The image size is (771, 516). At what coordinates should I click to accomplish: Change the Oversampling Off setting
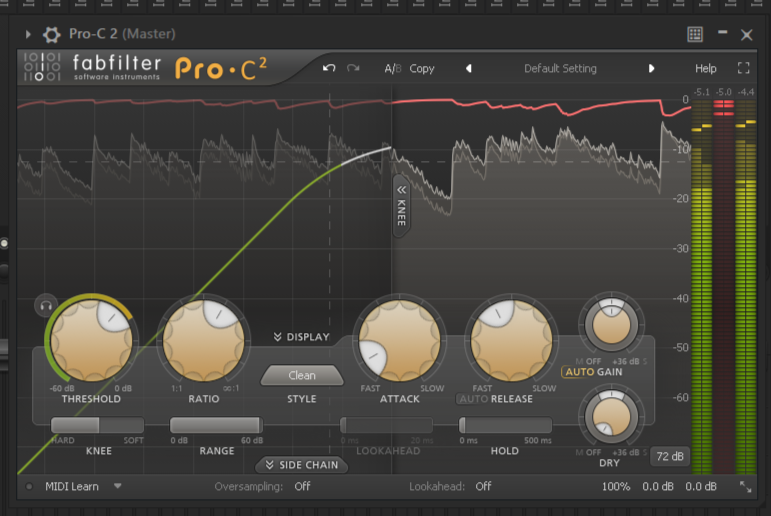point(302,486)
